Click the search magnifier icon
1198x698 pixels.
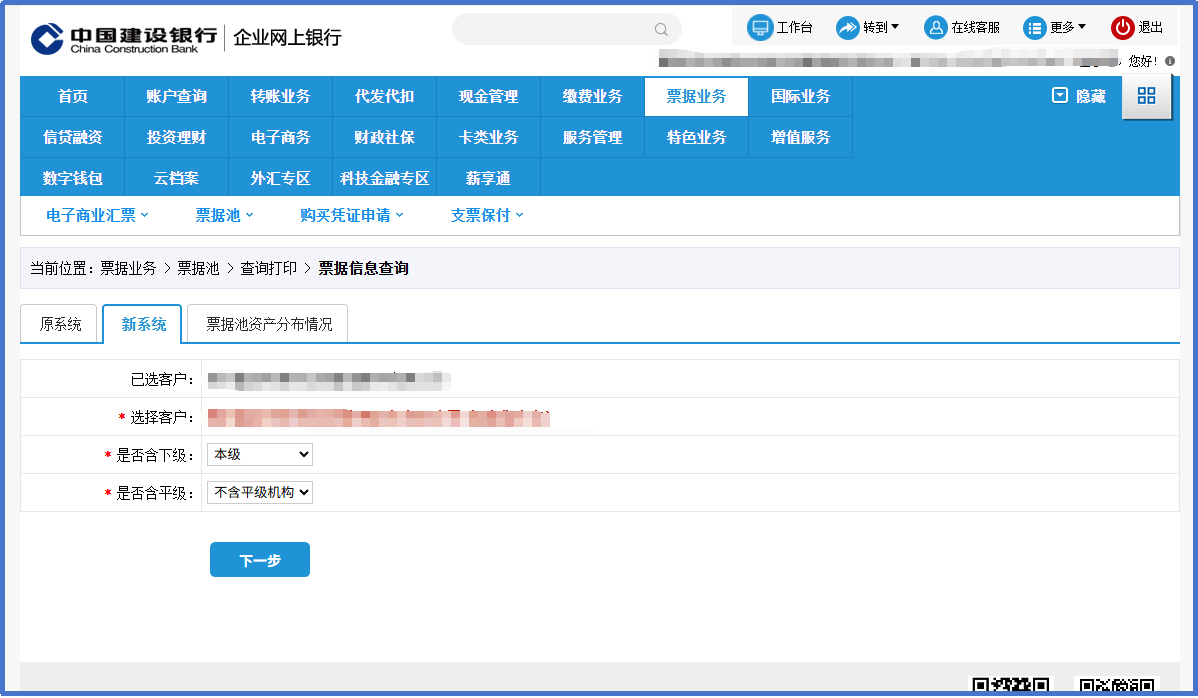661,29
